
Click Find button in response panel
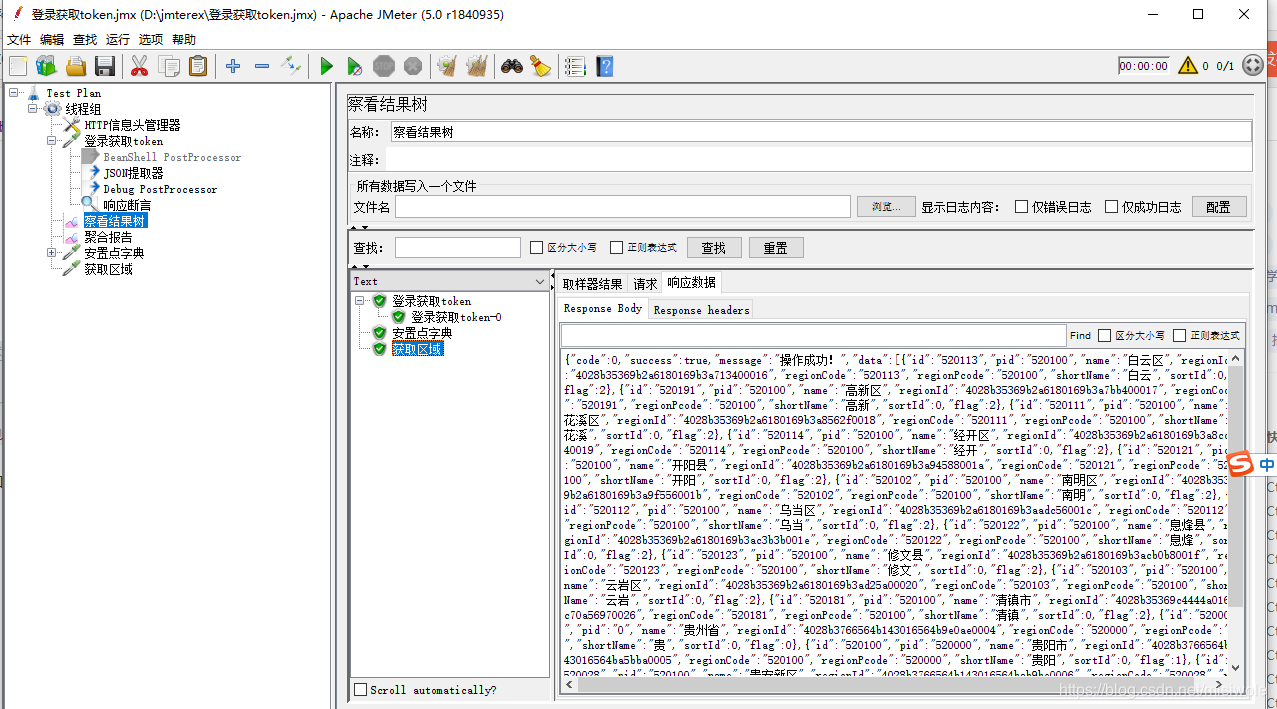pyautogui.click(x=1080, y=336)
